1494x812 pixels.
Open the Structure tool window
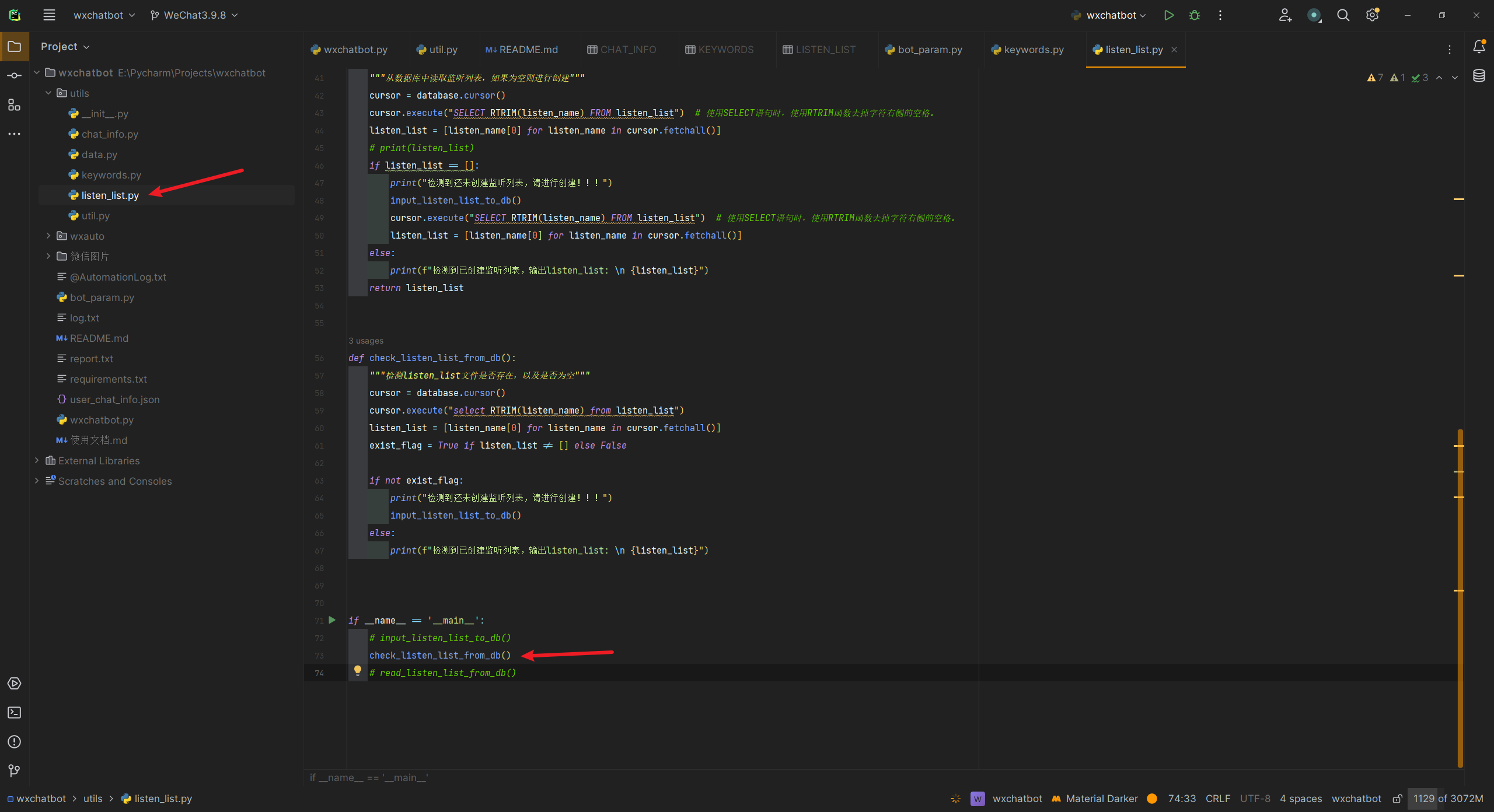[15, 105]
